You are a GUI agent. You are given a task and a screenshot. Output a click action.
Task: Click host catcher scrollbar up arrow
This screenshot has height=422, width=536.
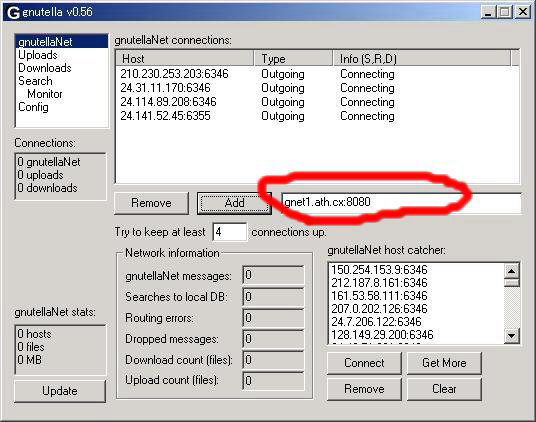(x=511, y=271)
